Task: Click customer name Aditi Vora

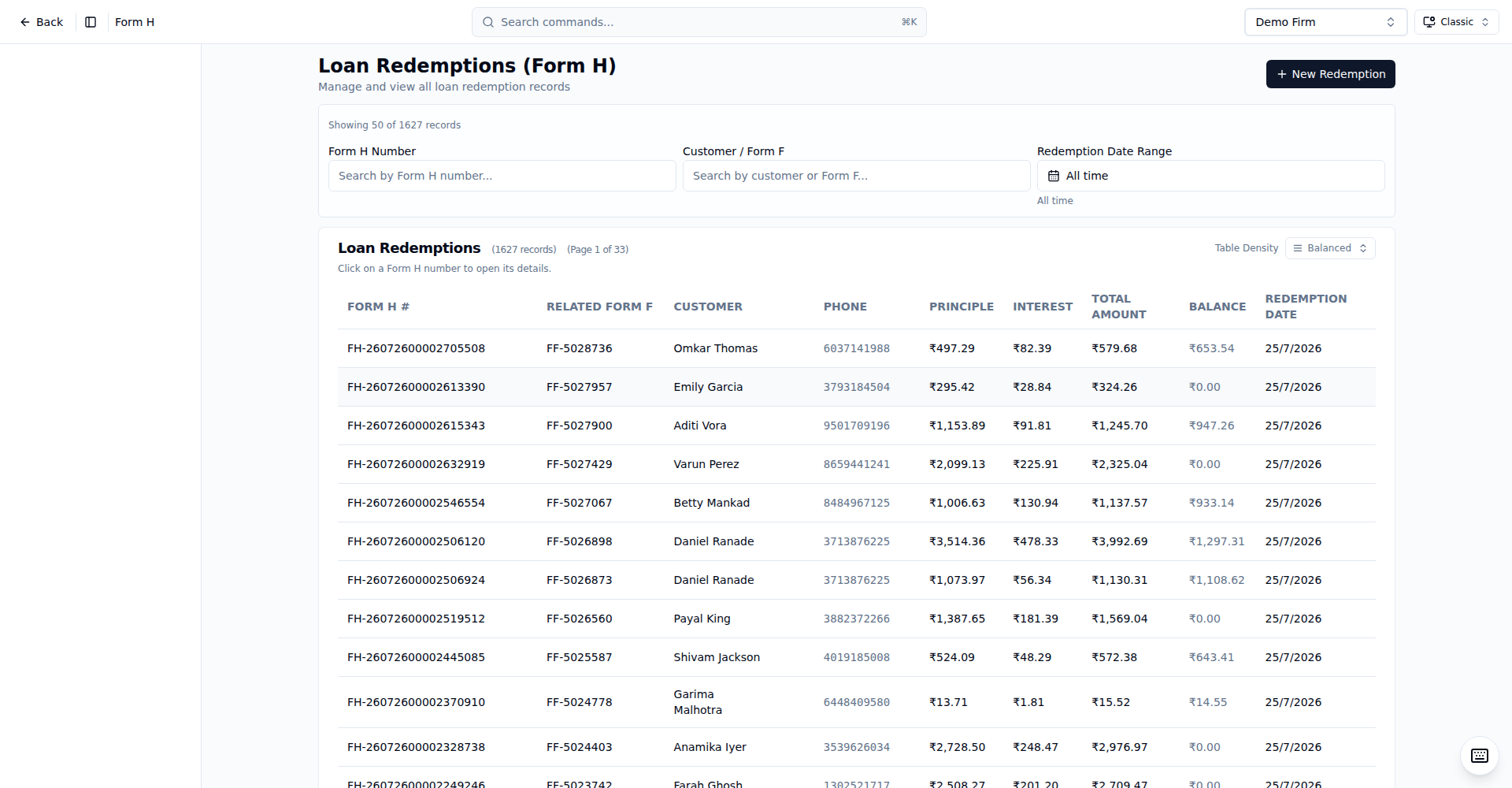Action: coord(700,426)
